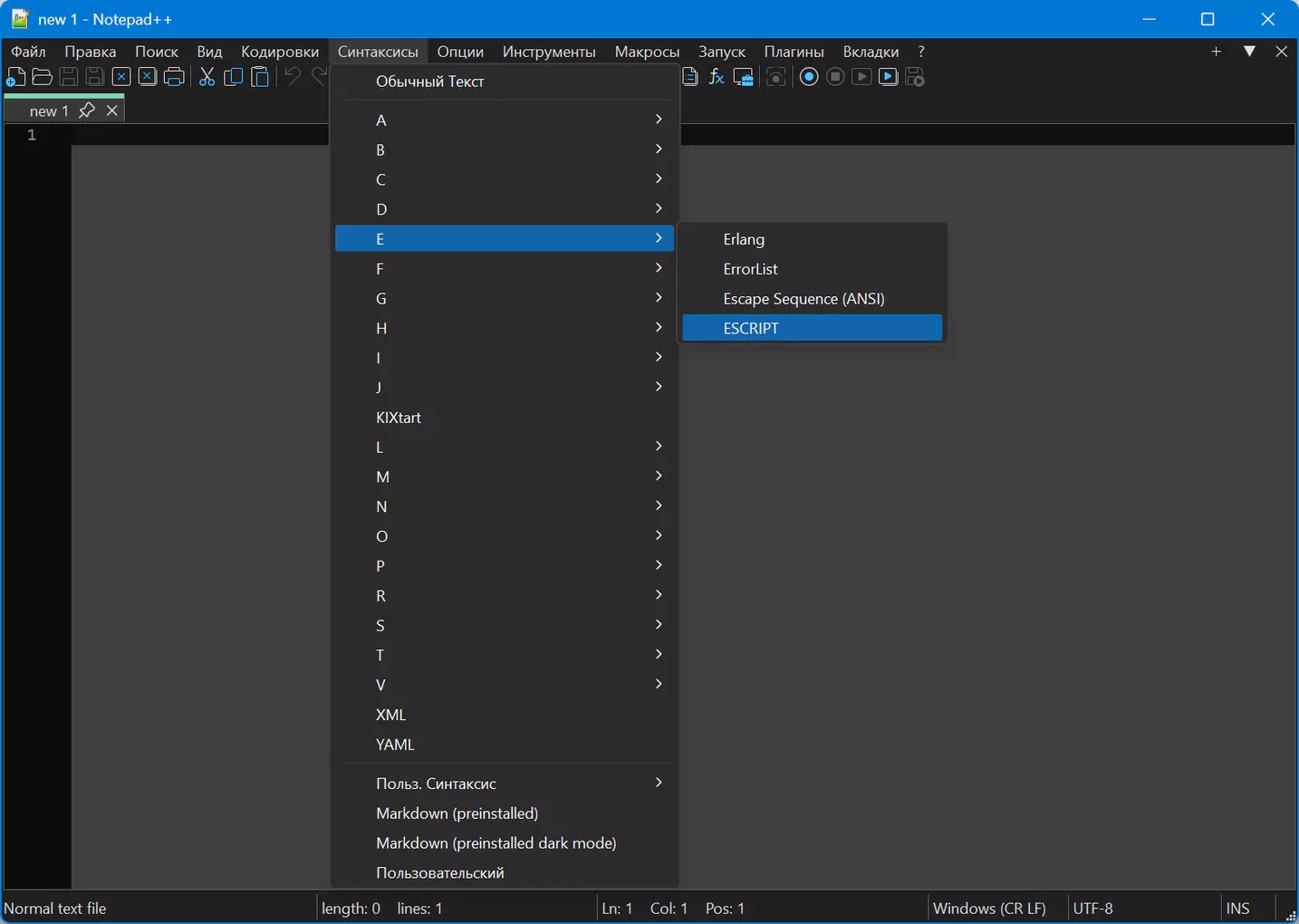Viewport: 1299px width, 924px height.
Task: Click the Close document toolbar icon
Action: tap(121, 77)
